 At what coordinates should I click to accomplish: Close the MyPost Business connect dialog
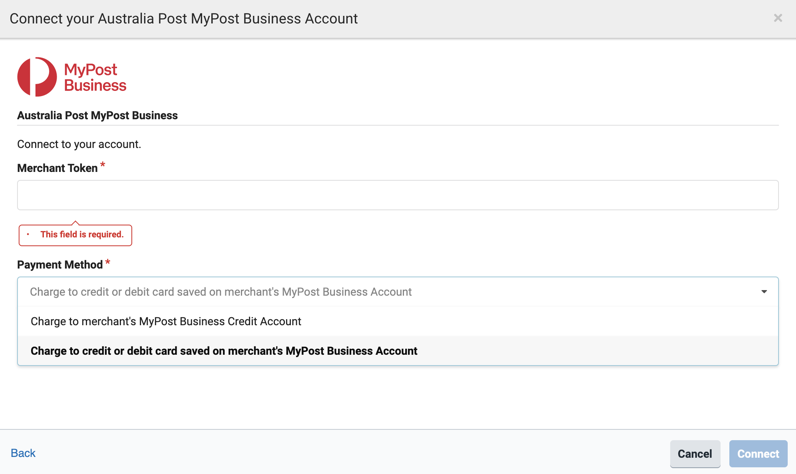(777, 18)
